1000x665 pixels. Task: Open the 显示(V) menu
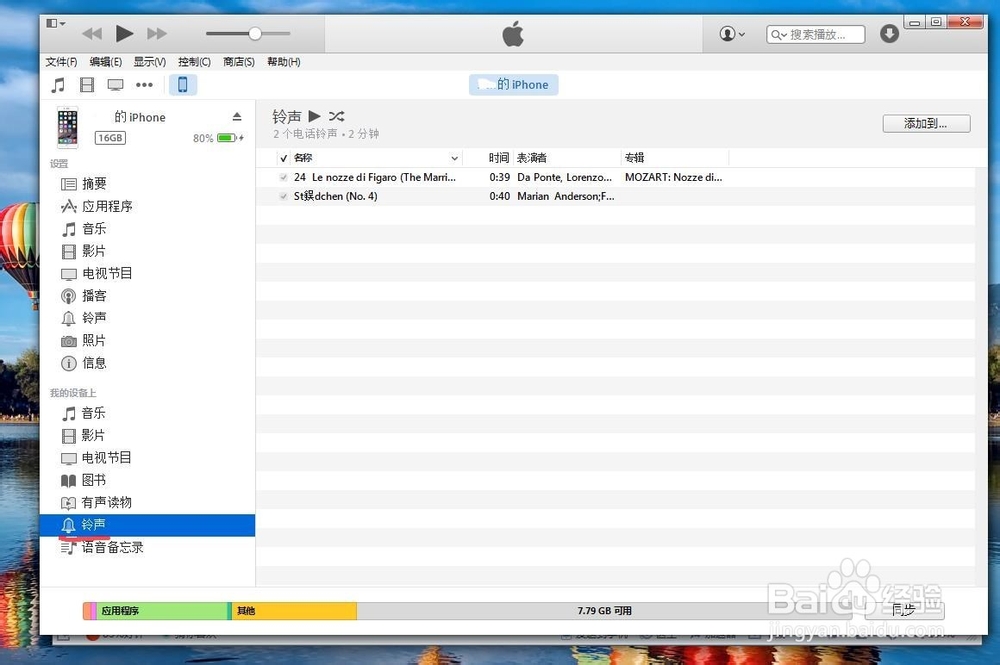pyautogui.click(x=150, y=62)
